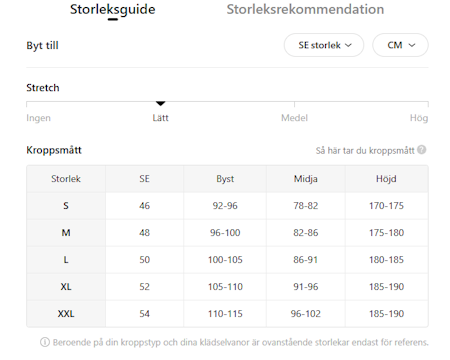450x360 pixels.
Task: Open the Så här tar du kroppsmått link
Action: (365, 151)
